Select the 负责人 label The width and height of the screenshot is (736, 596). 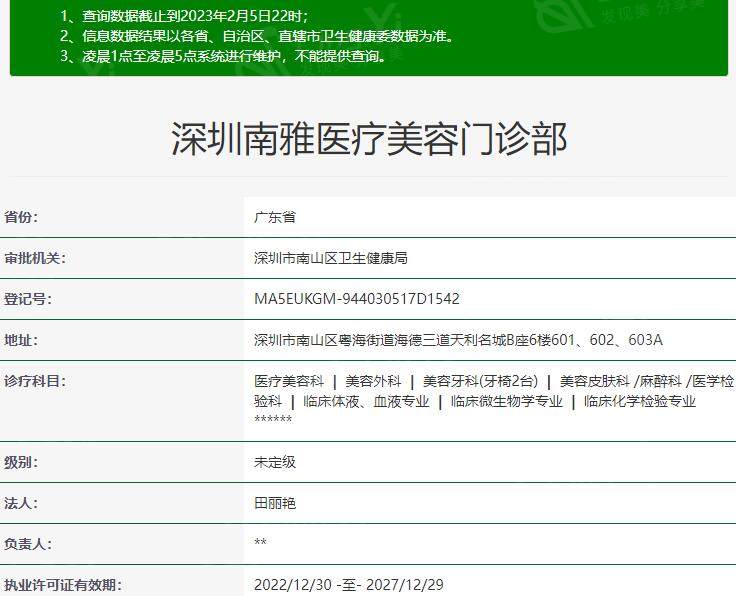(28, 544)
